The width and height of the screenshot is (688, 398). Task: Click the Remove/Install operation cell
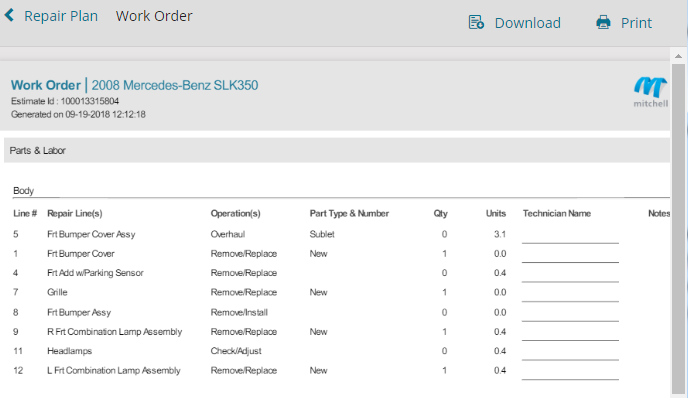(x=239, y=312)
